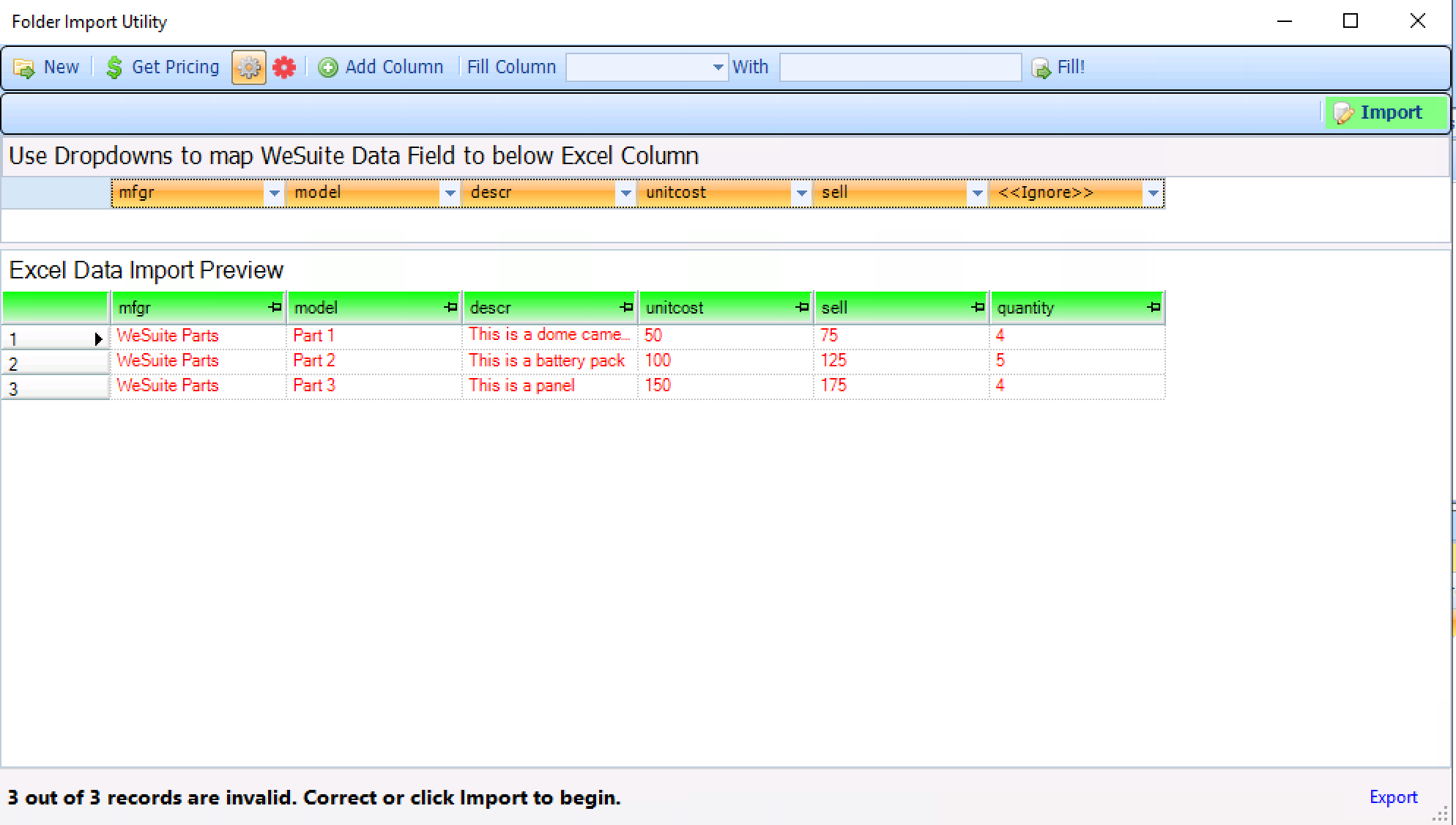The width and height of the screenshot is (1456, 825).
Task: Click the green Import button
Action: (1386, 113)
